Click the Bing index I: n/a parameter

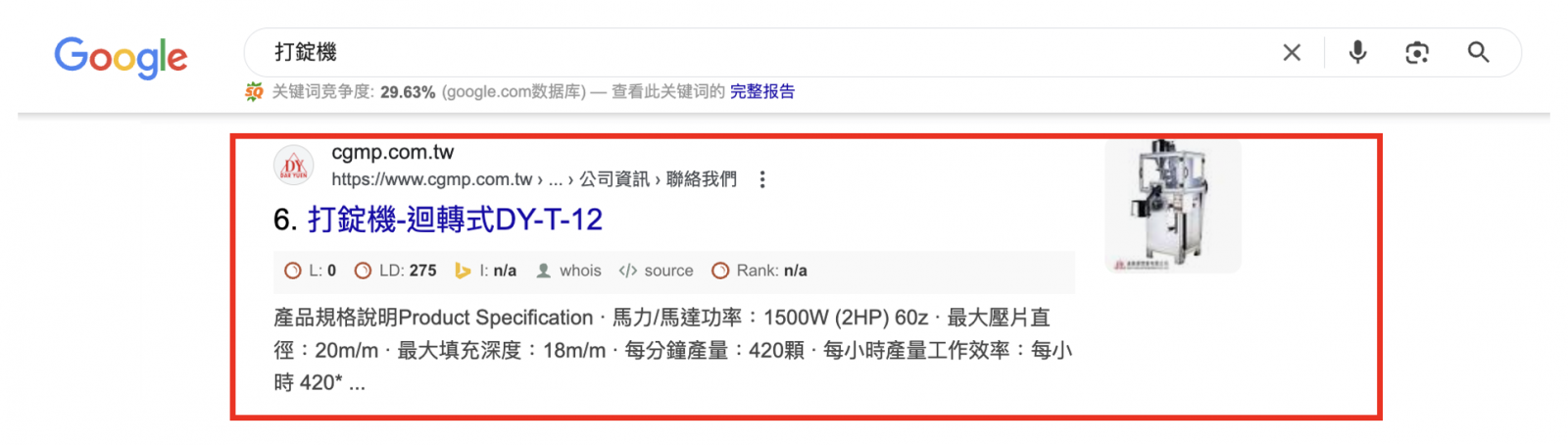click(x=486, y=271)
